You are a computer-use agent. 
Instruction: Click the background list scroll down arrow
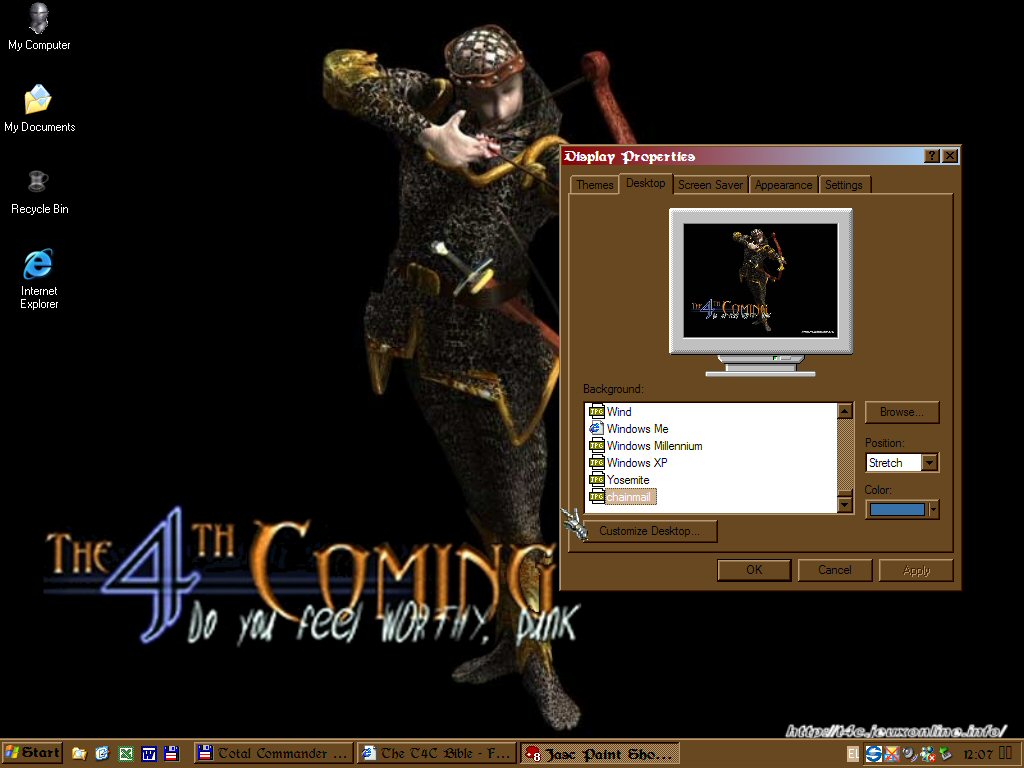pos(845,505)
